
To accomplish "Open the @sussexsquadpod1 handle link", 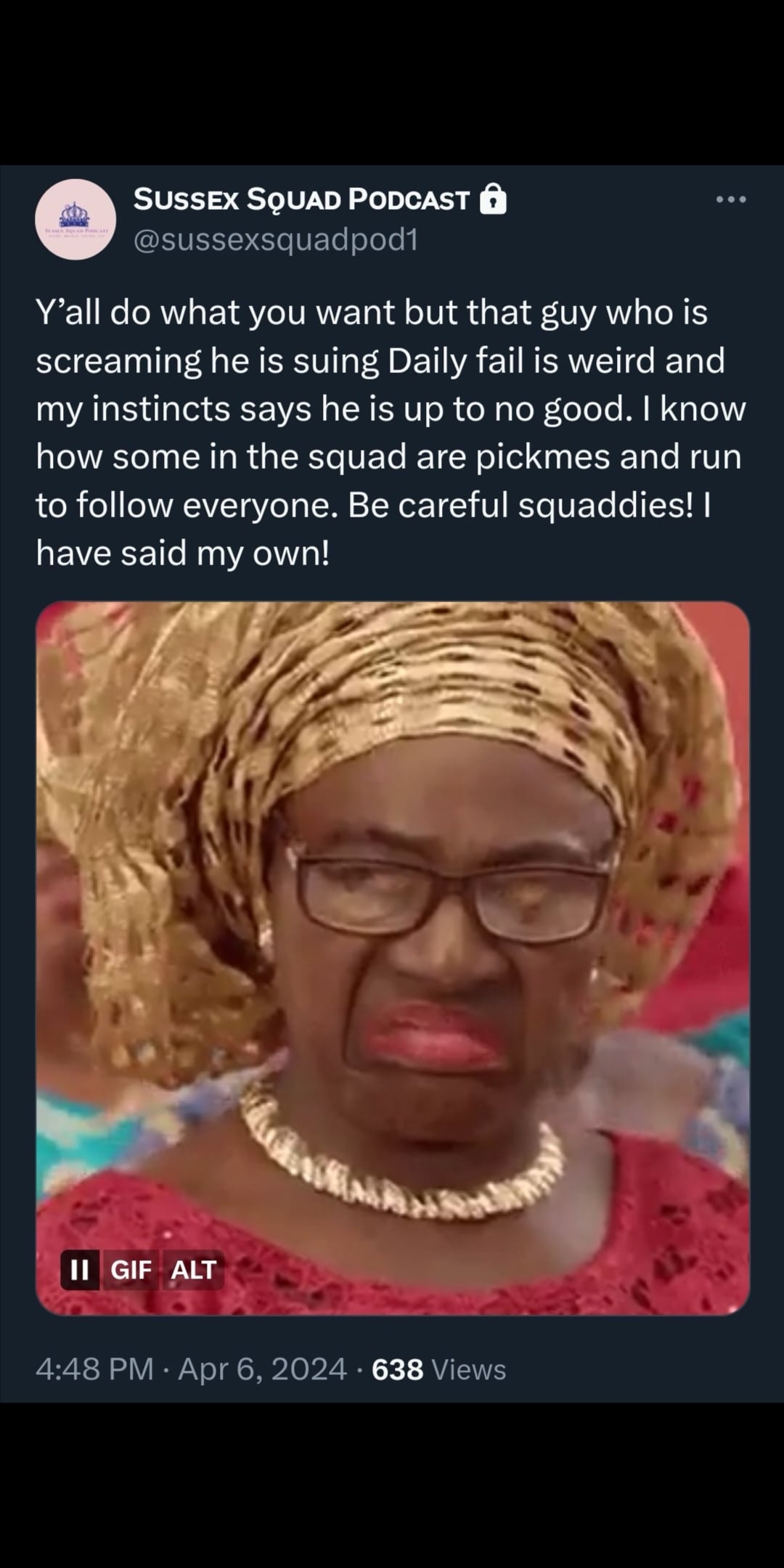I will pyautogui.click(x=277, y=240).
